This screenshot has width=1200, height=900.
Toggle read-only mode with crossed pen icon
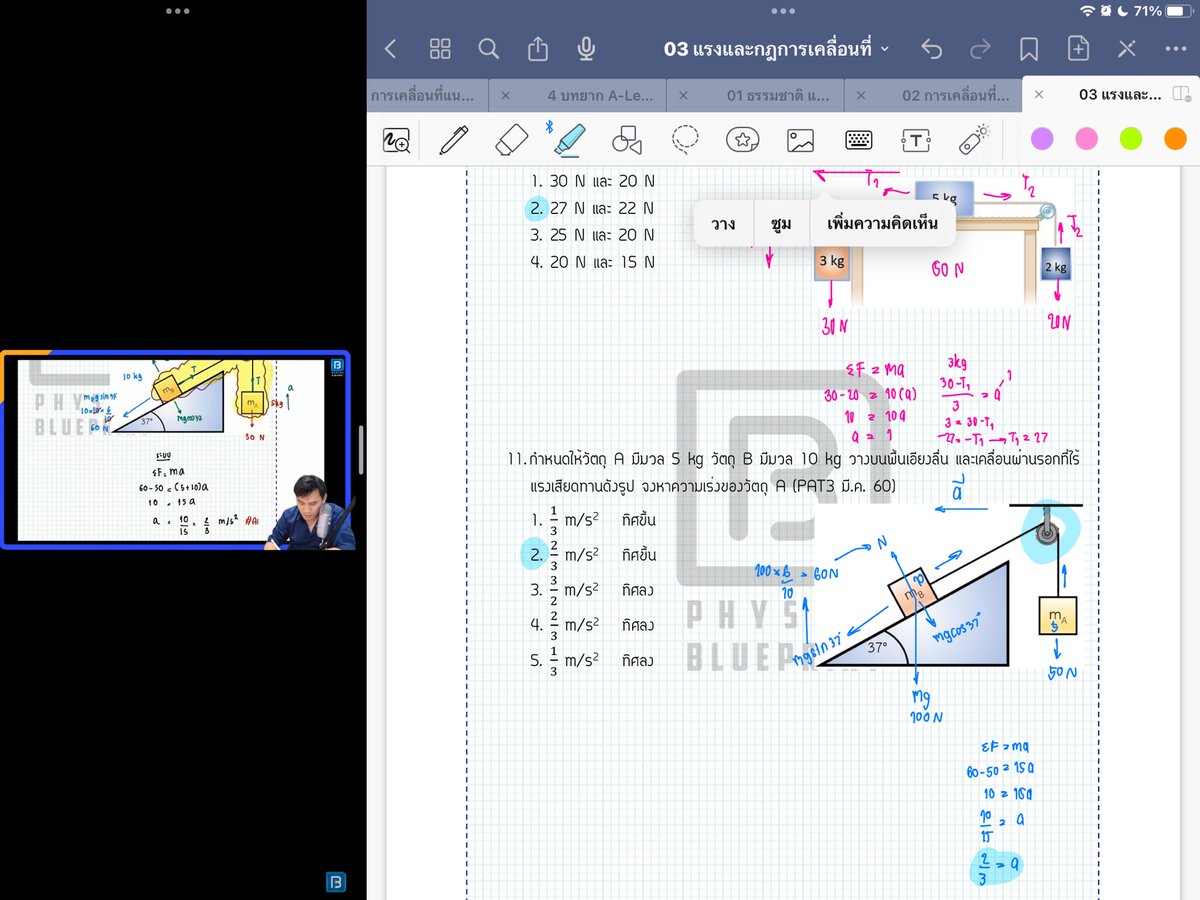click(1127, 48)
